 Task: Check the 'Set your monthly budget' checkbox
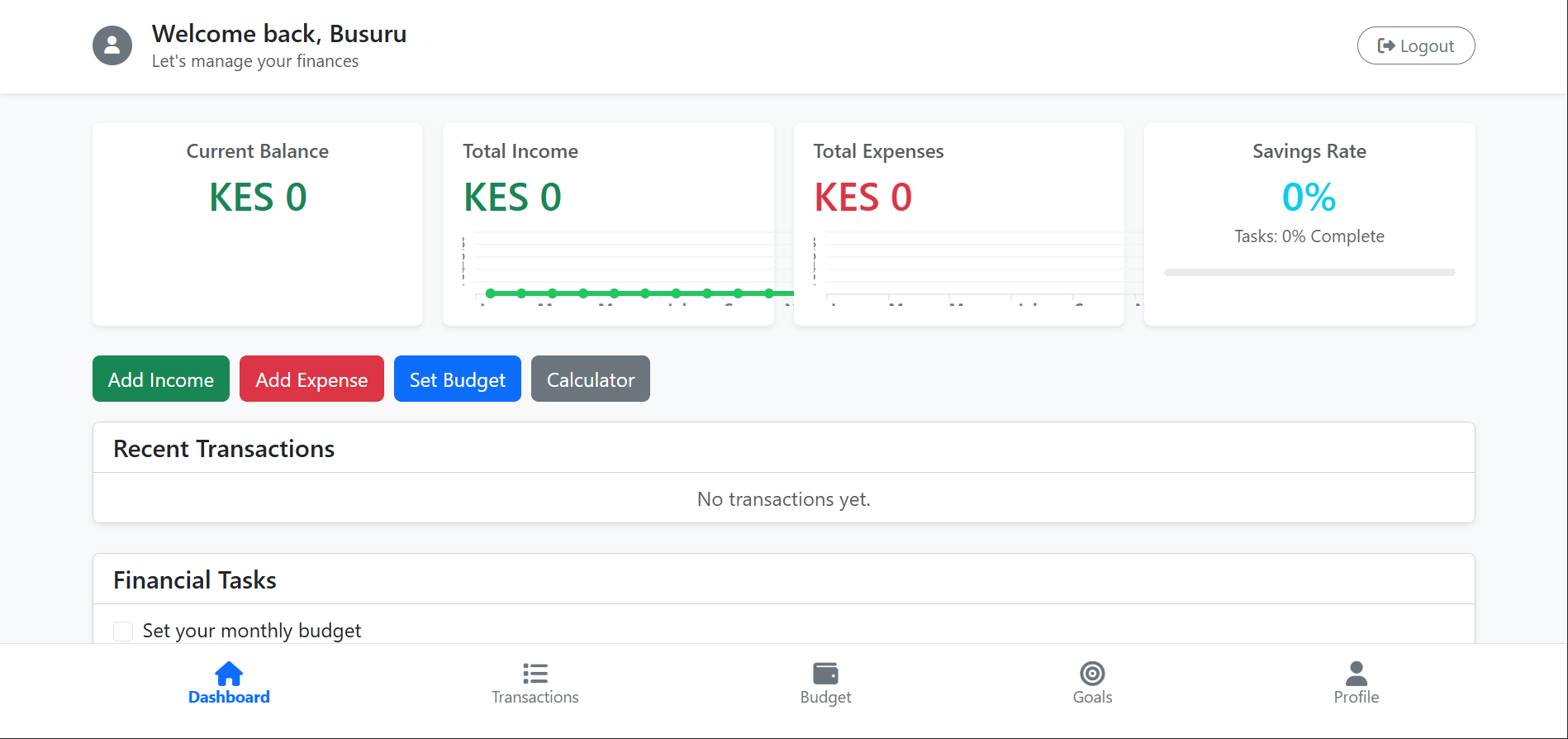point(123,632)
